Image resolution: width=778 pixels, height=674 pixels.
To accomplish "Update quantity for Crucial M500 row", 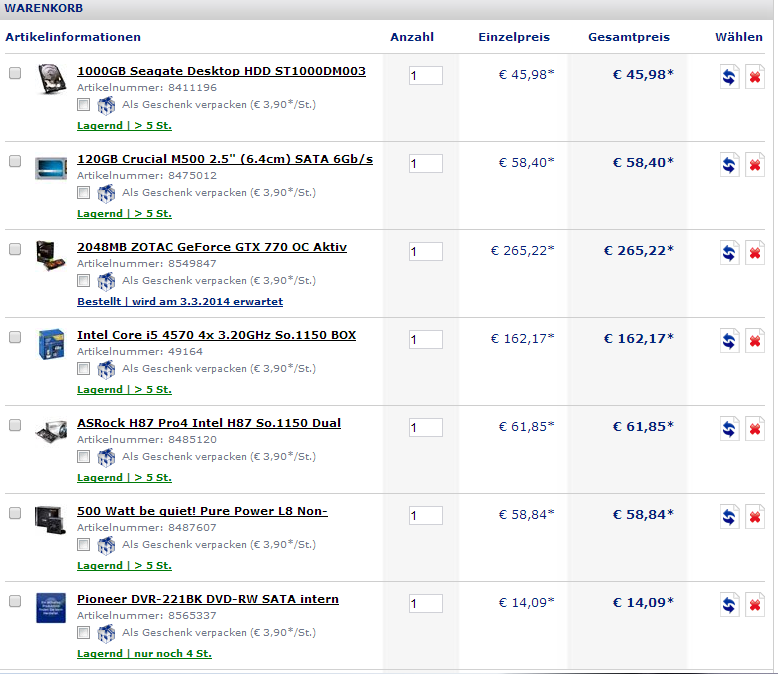I will tap(729, 165).
